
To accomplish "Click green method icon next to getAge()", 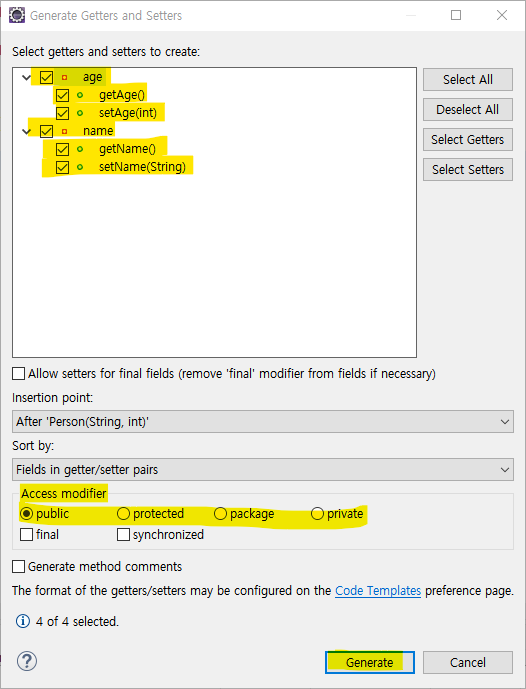I will pos(80,95).
